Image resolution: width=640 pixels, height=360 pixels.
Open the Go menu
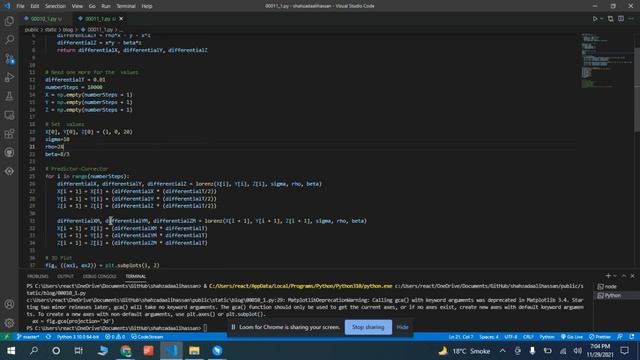pyautogui.click(x=92, y=6)
